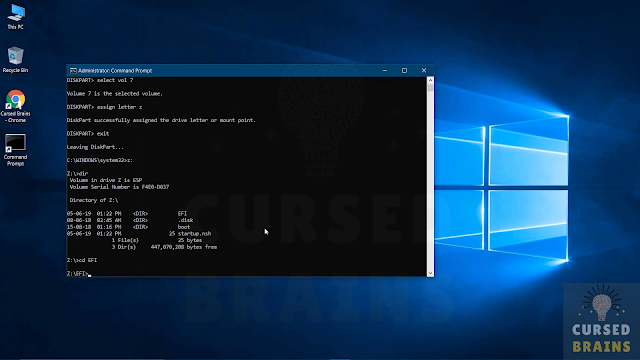Click 'Volume in drive Z is ESP' line

(106, 180)
